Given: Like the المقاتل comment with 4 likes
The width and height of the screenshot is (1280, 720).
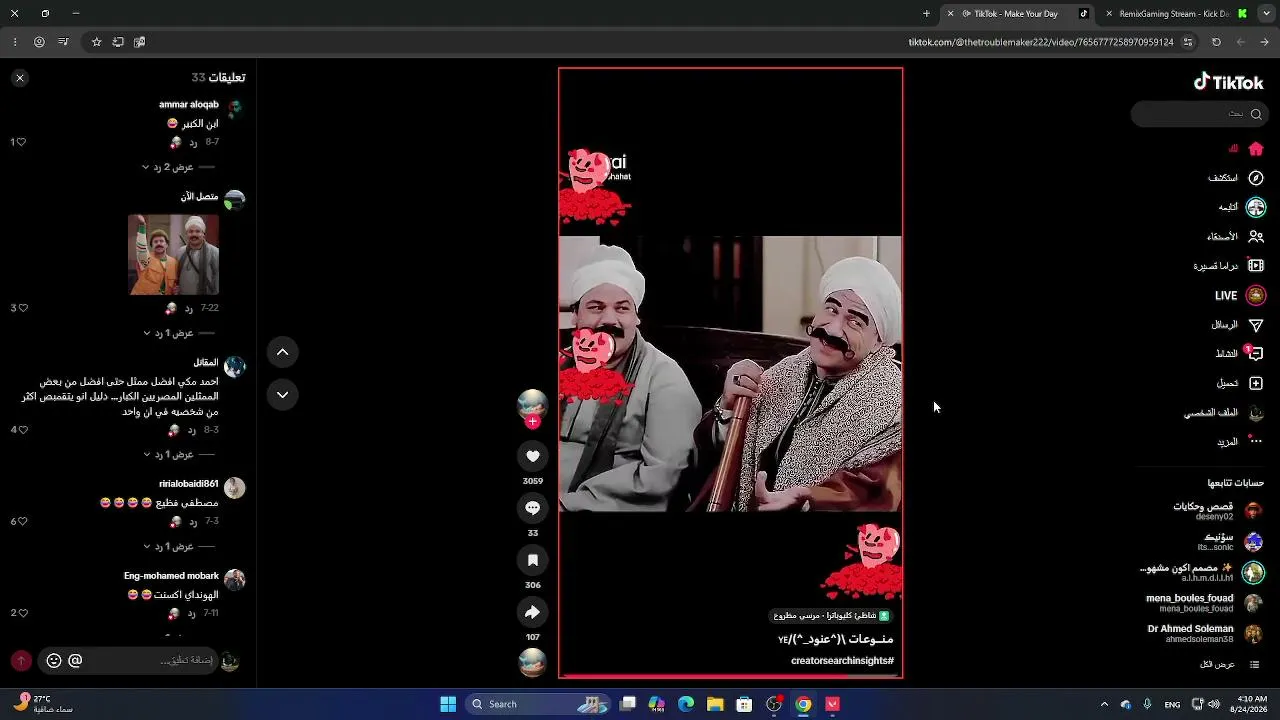Looking at the screenshot, I should point(21,430).
